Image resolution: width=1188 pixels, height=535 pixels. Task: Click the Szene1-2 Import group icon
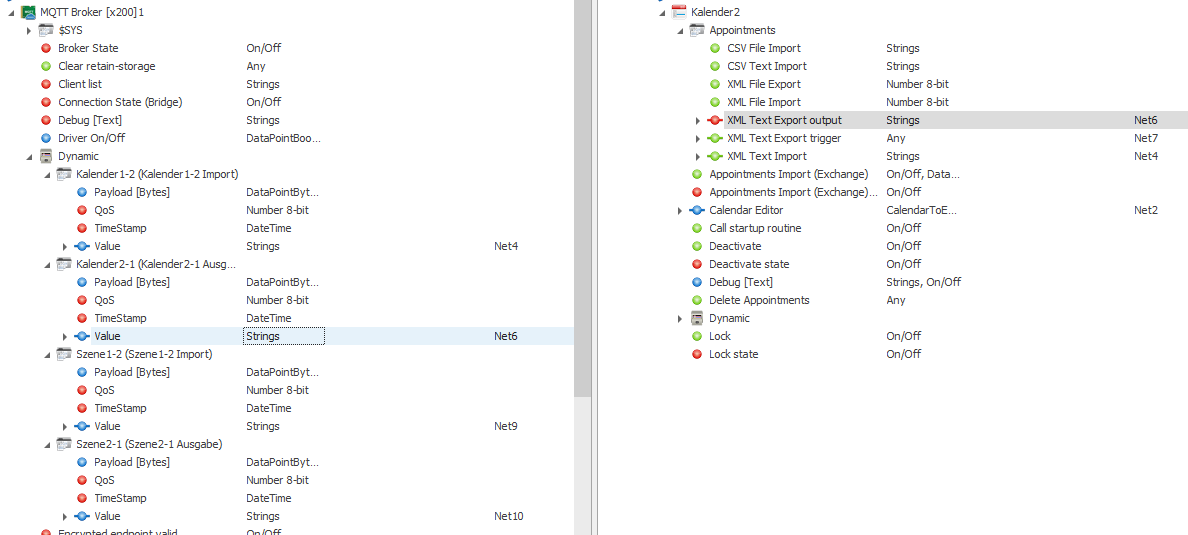64,354
